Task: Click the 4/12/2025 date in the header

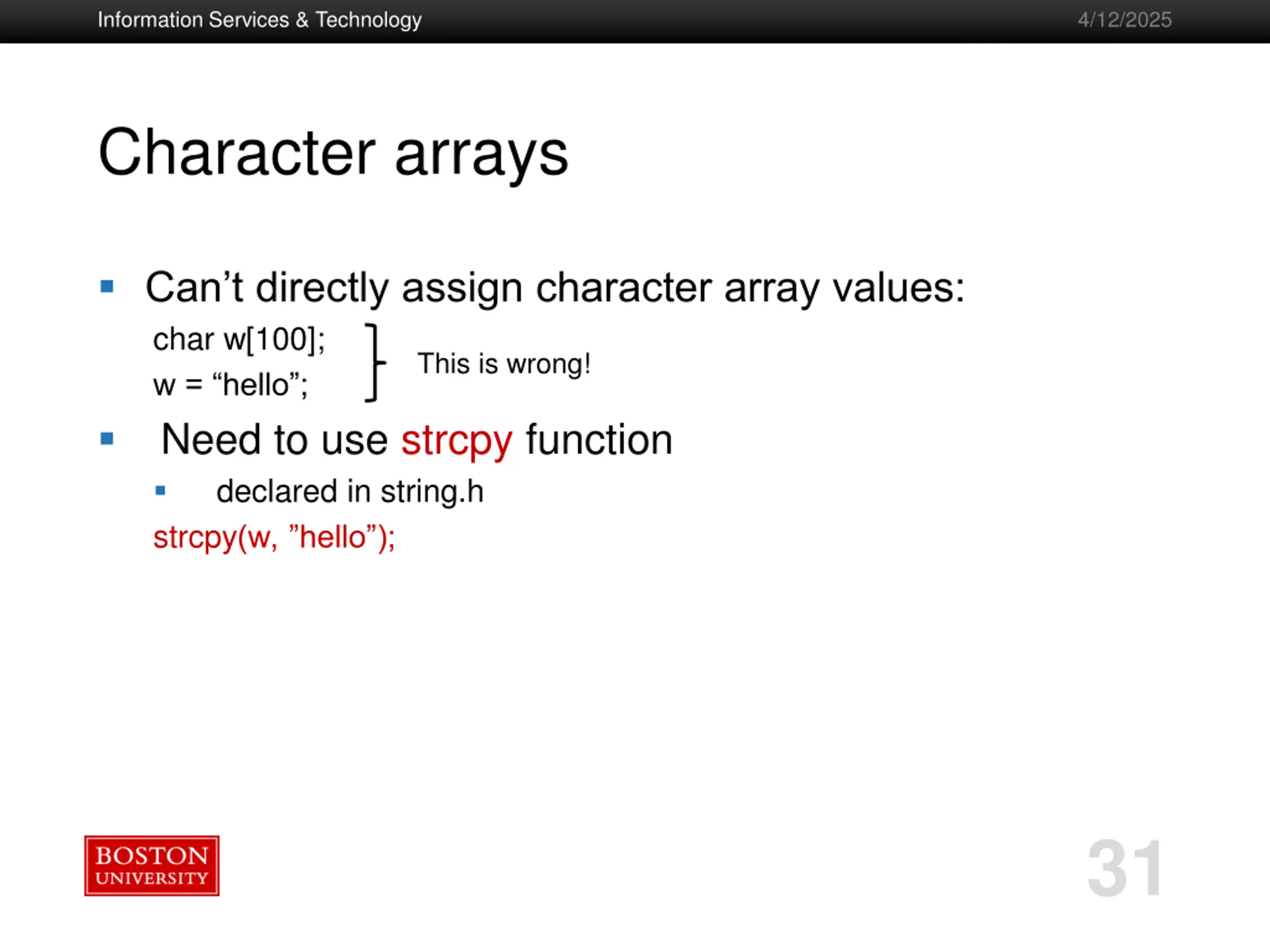Action: pos(1125,20)
